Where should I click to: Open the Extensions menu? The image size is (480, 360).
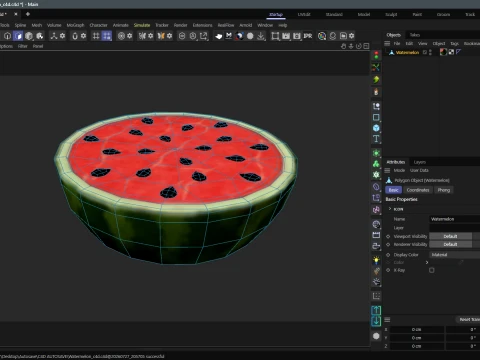tap(202, 25)
